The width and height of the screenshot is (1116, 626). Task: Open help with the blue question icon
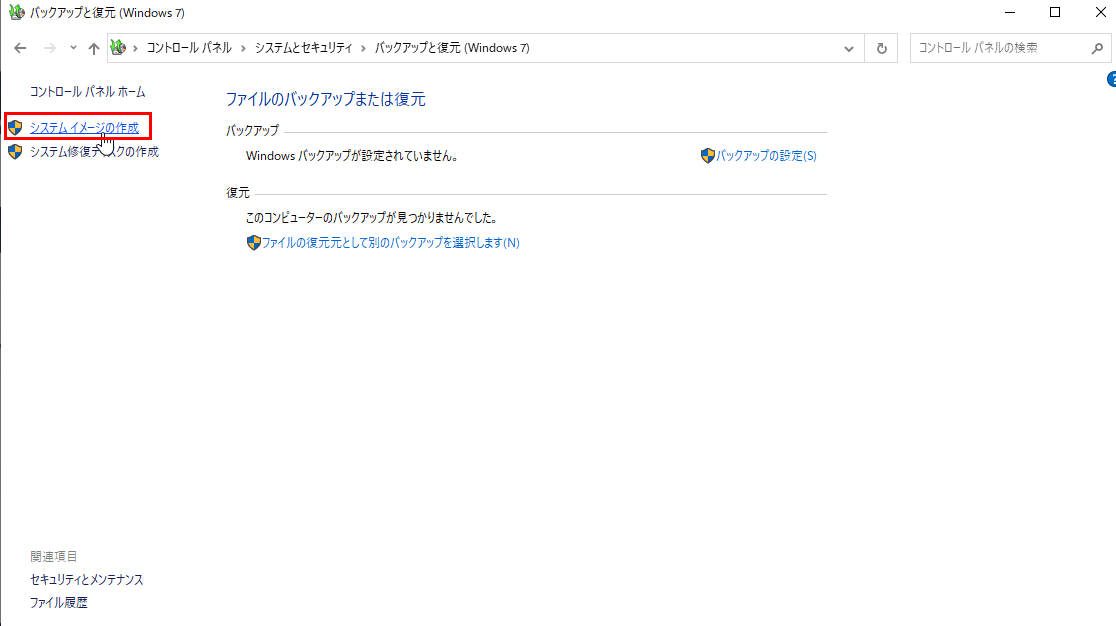point(1111,80)
